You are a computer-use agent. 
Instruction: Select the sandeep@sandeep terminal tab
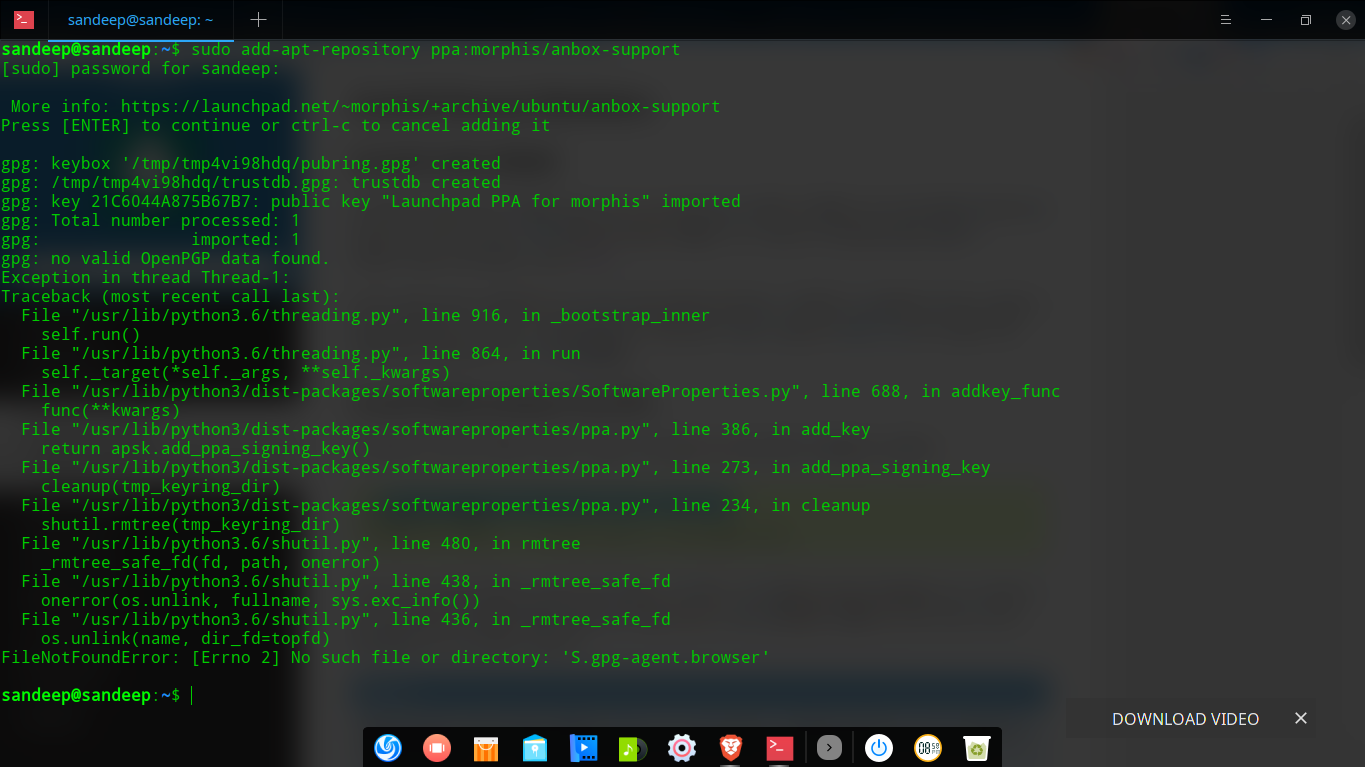click(140, 20)
